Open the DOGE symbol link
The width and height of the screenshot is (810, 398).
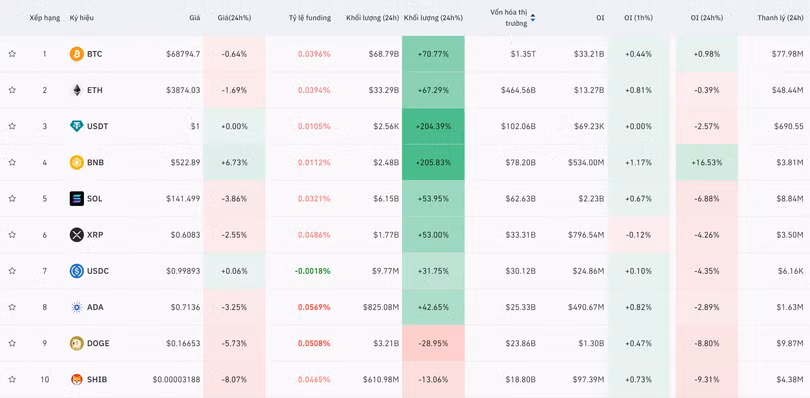(x=98, y=343)
